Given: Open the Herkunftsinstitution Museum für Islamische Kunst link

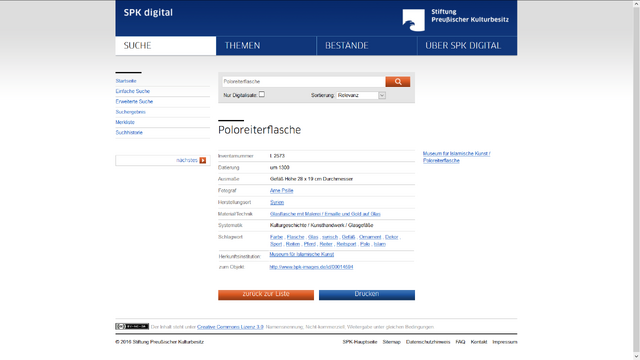Looking at the screenshot, I should tap(302, 254).
